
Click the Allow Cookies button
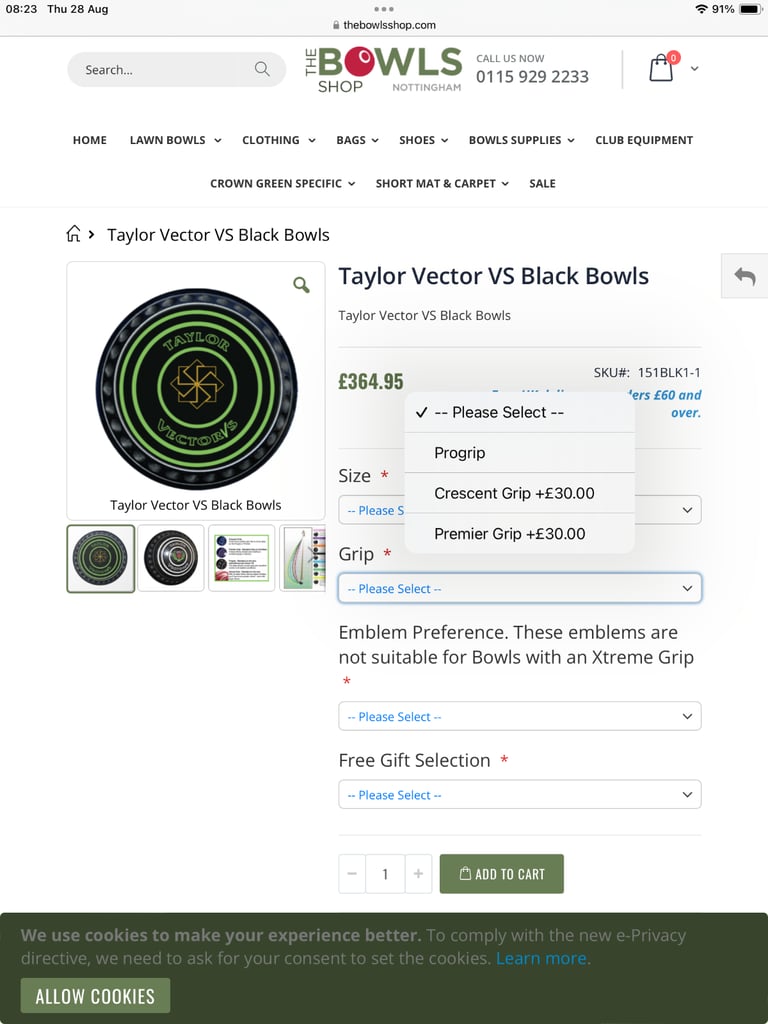tap(95, 996)
